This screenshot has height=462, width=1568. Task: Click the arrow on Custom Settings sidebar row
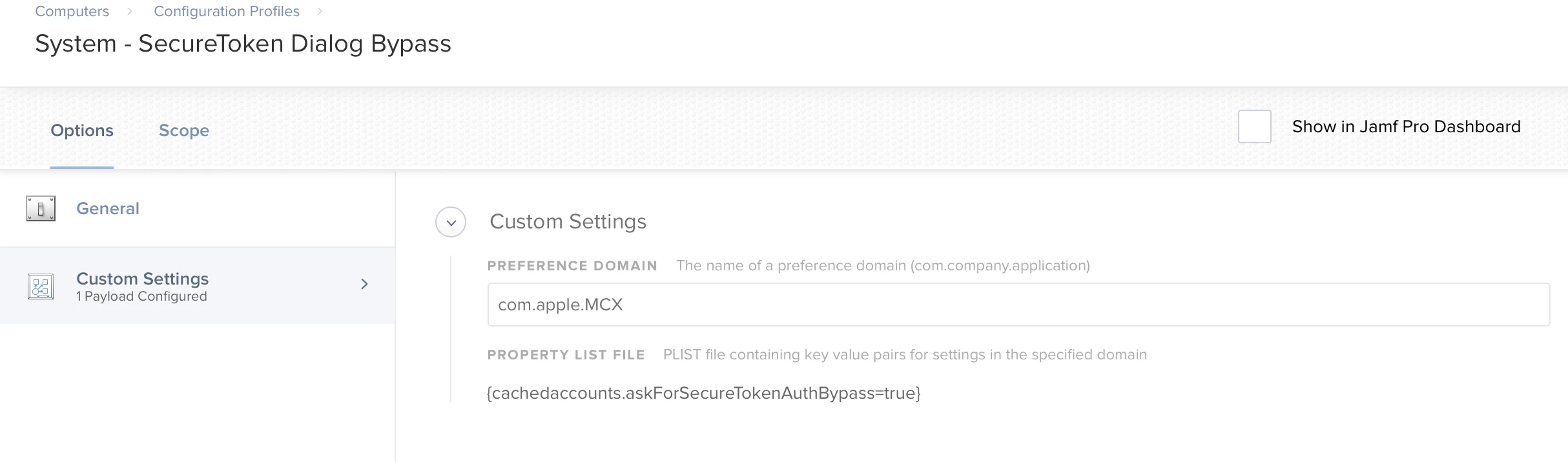[364, 284]
